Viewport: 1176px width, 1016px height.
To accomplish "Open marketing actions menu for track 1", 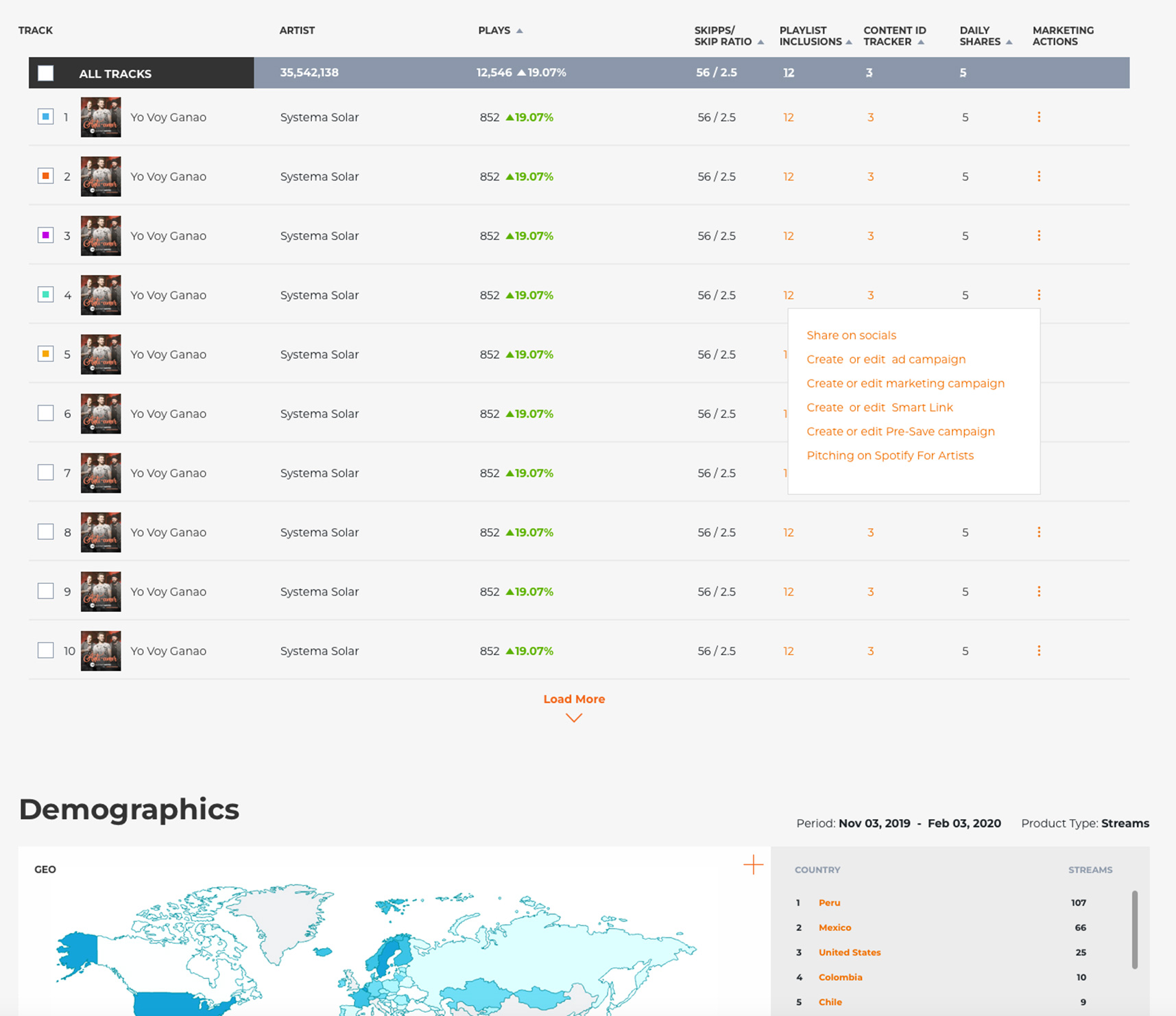I will point(1039,117).
